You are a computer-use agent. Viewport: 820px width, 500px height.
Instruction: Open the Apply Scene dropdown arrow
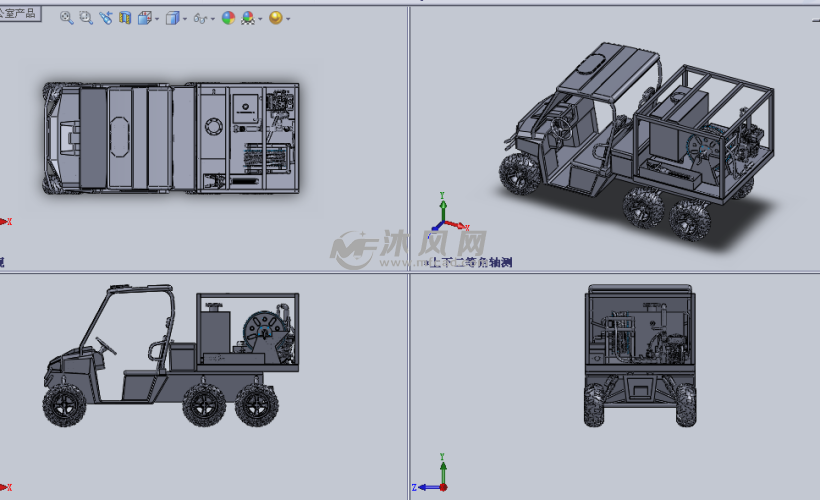(x=260, y=19)
